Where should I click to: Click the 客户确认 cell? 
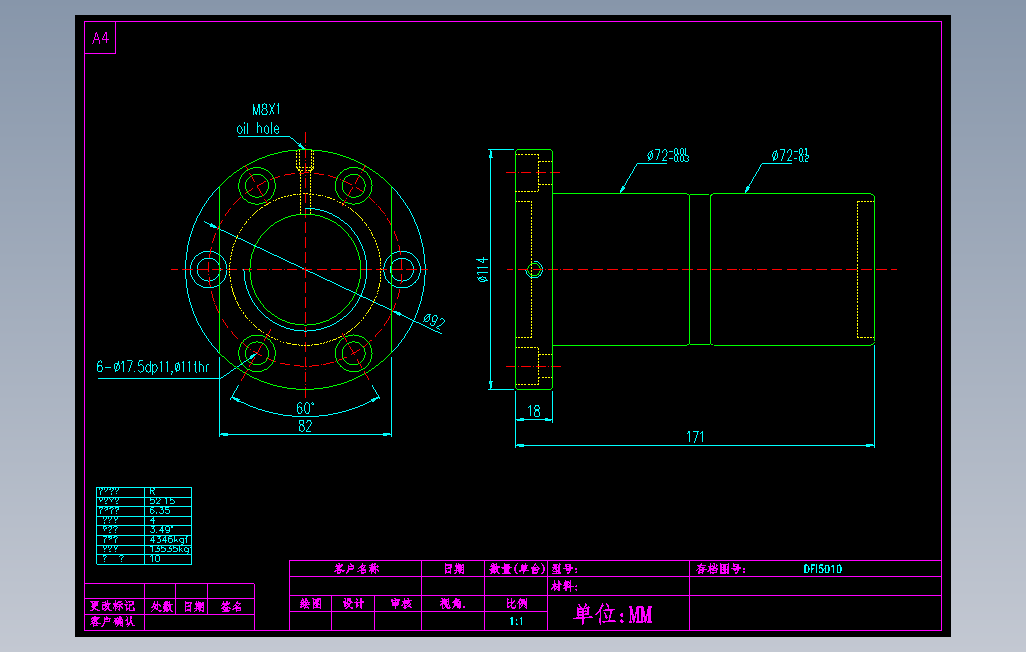point(113,621)
